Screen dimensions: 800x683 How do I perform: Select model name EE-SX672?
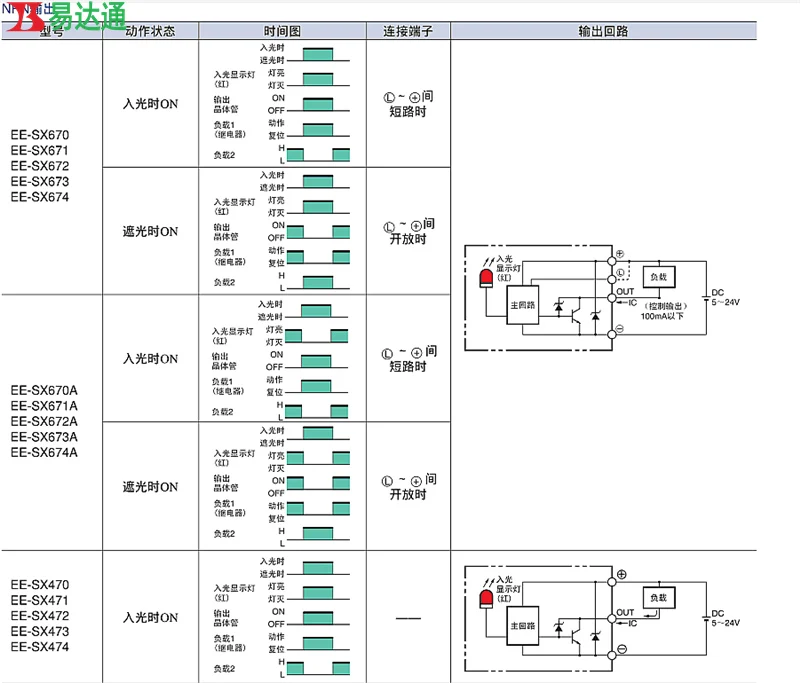click(40, 166)
